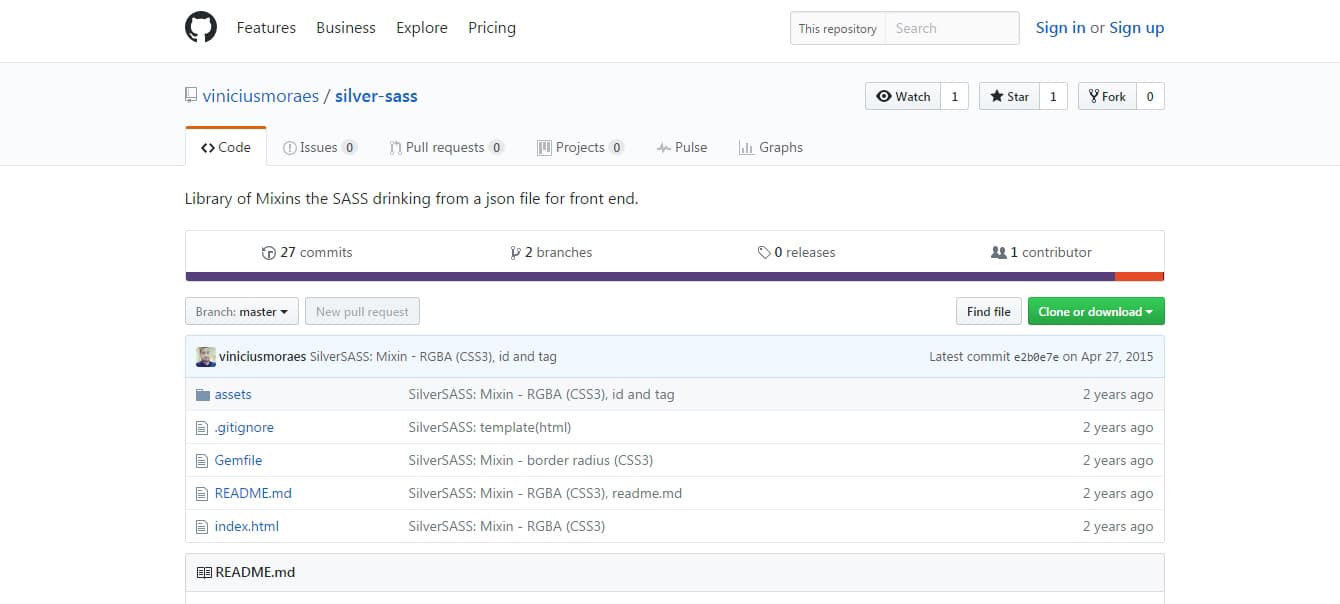Click the repository book icon beside viniciusmoraes
The image size is (1340, 604).
191,96
